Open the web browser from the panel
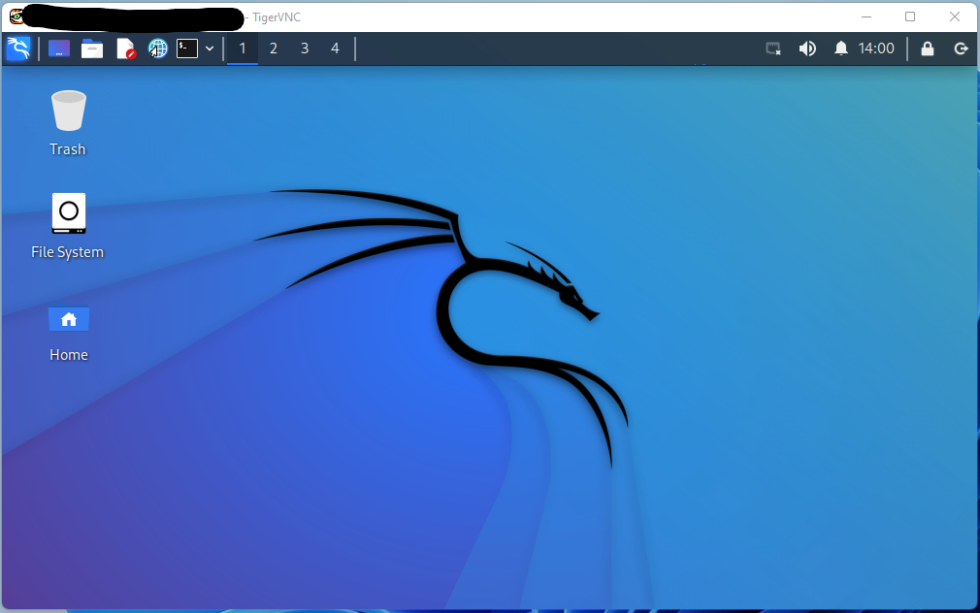980x613 pixels. pyautogui.click(x=157, y=48)
